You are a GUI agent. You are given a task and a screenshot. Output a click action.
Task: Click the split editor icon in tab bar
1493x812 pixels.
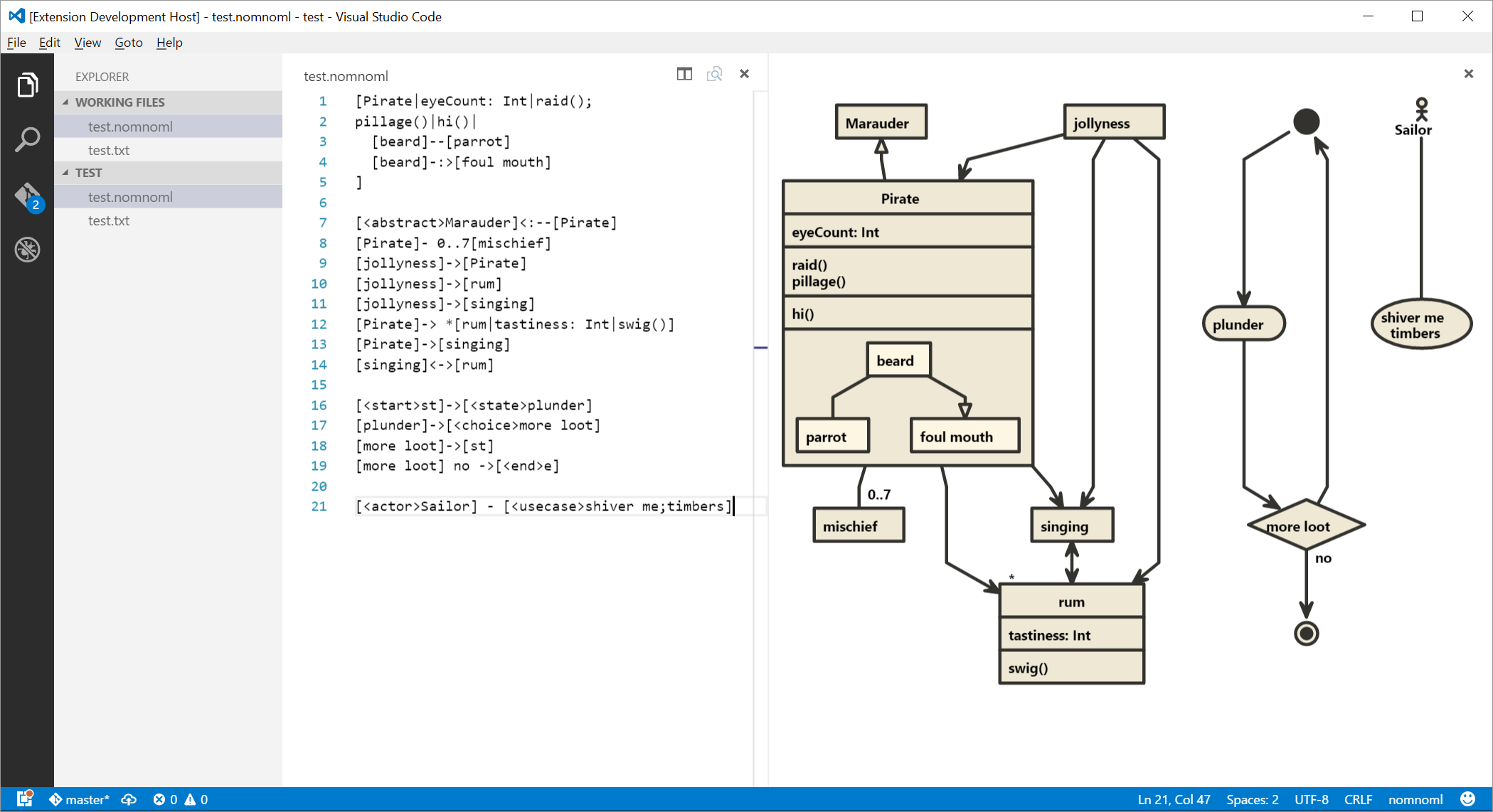click(684, 74)
